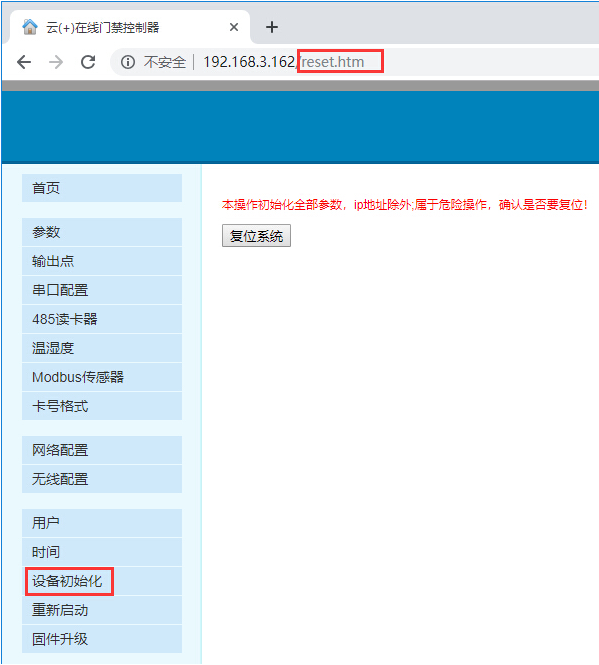Open 时间 settings
This screenshot has height=665, width=599.
click(102, 552)
